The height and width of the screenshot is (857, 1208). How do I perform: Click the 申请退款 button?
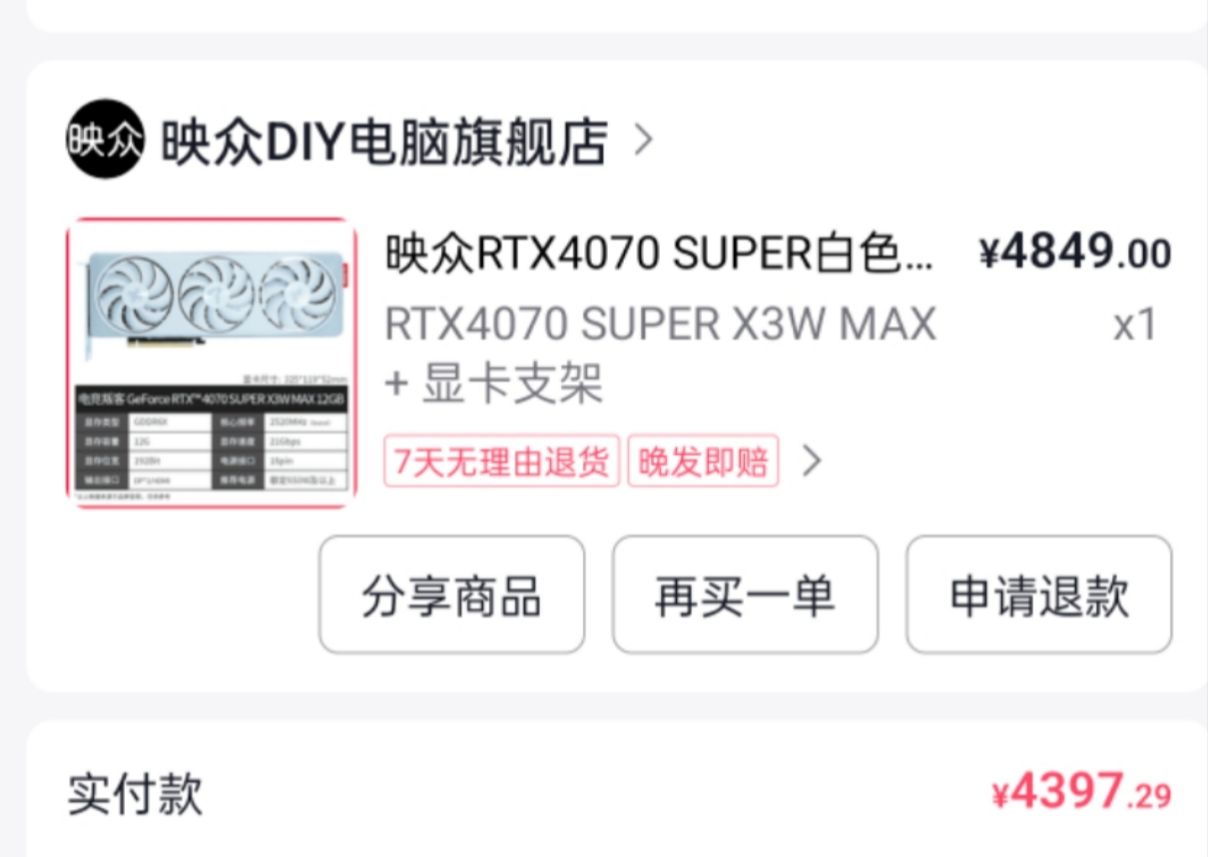(1039, 594)
